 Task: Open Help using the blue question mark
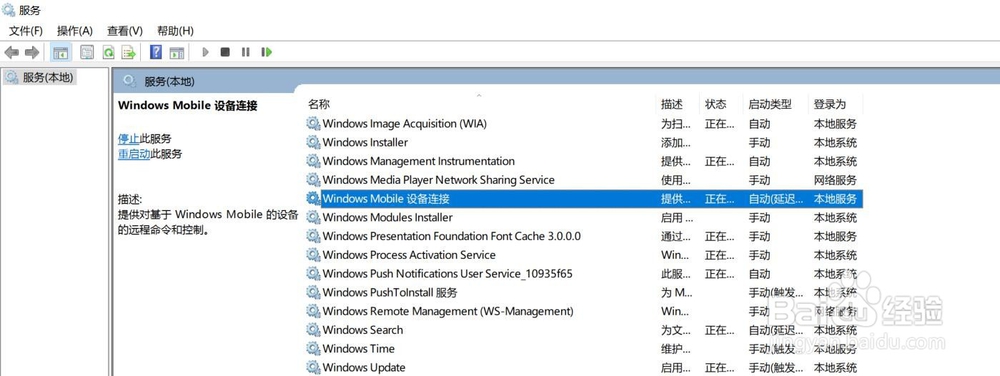tap(156, 52)
